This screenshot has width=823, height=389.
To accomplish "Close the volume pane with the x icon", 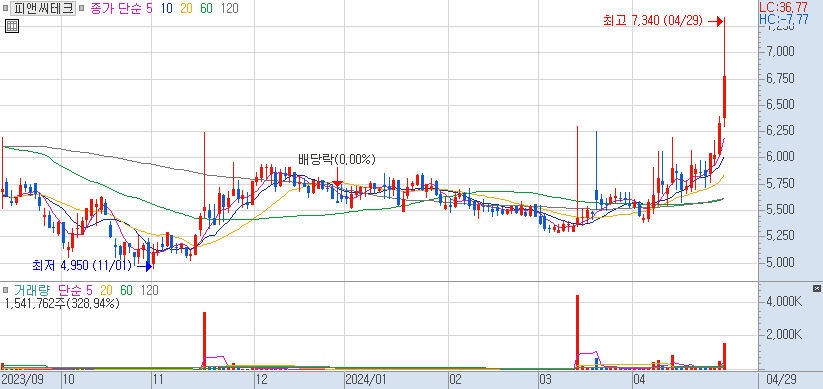I will [816, 288].
